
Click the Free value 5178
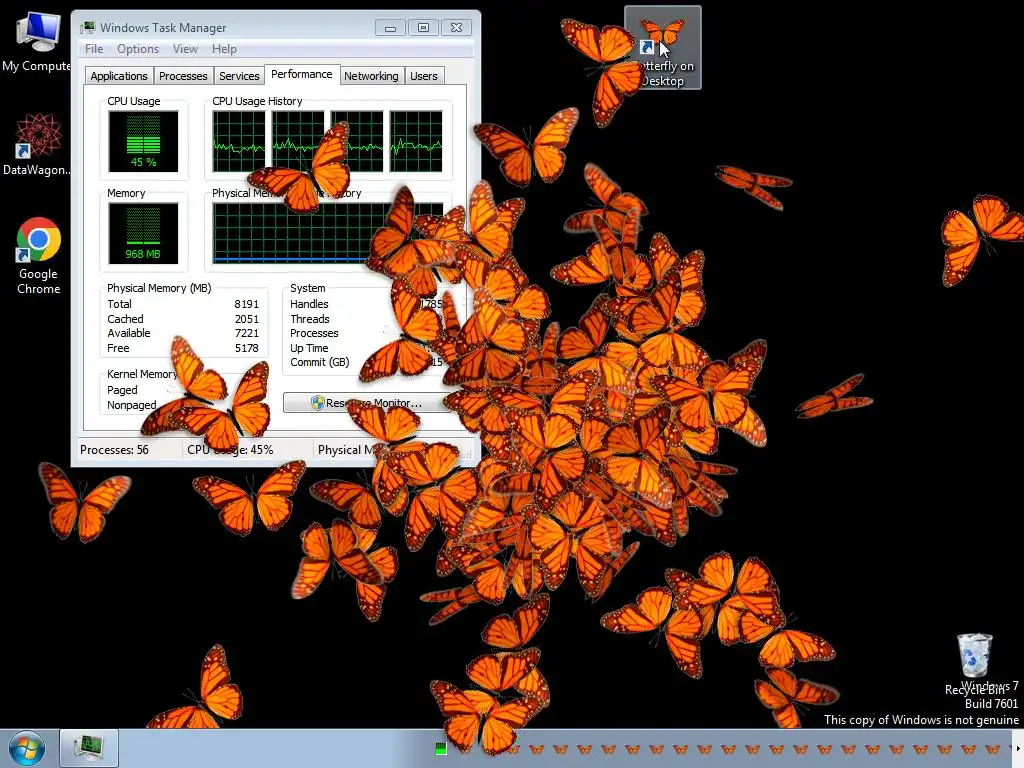tap(247, 348)
